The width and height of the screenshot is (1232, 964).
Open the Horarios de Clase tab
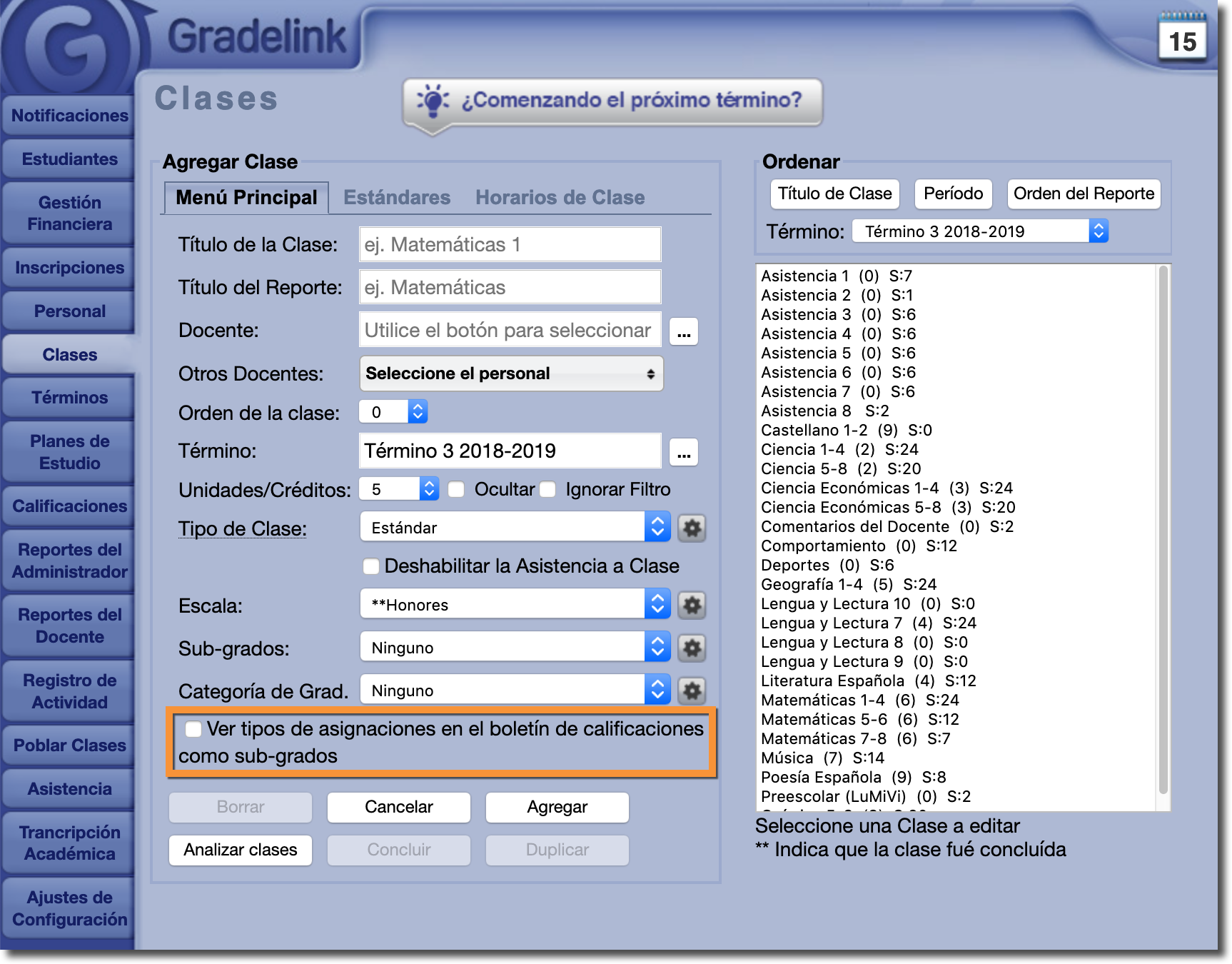pos(560,198)
